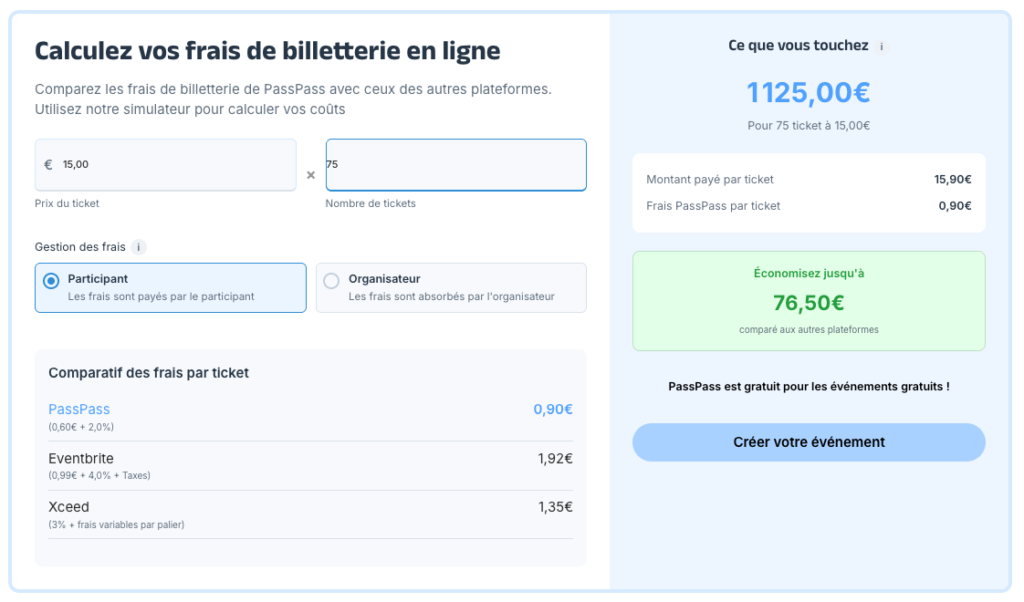1024x602 pixels.
Task: Click the green Économisez jusqu'à savings box
Action: [808, 301]
